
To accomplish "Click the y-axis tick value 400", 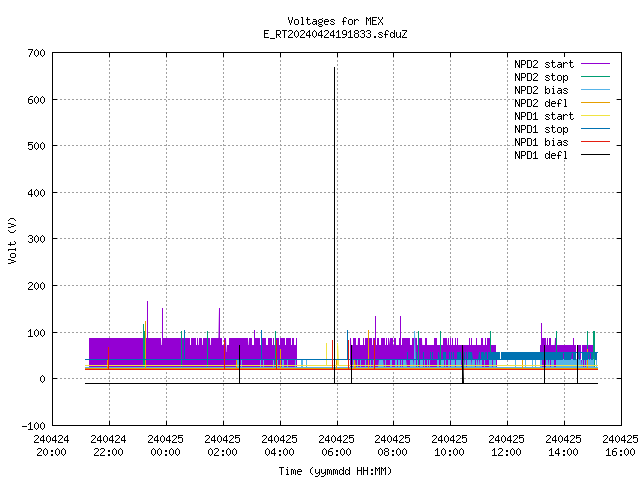I will tap(36, 193).
